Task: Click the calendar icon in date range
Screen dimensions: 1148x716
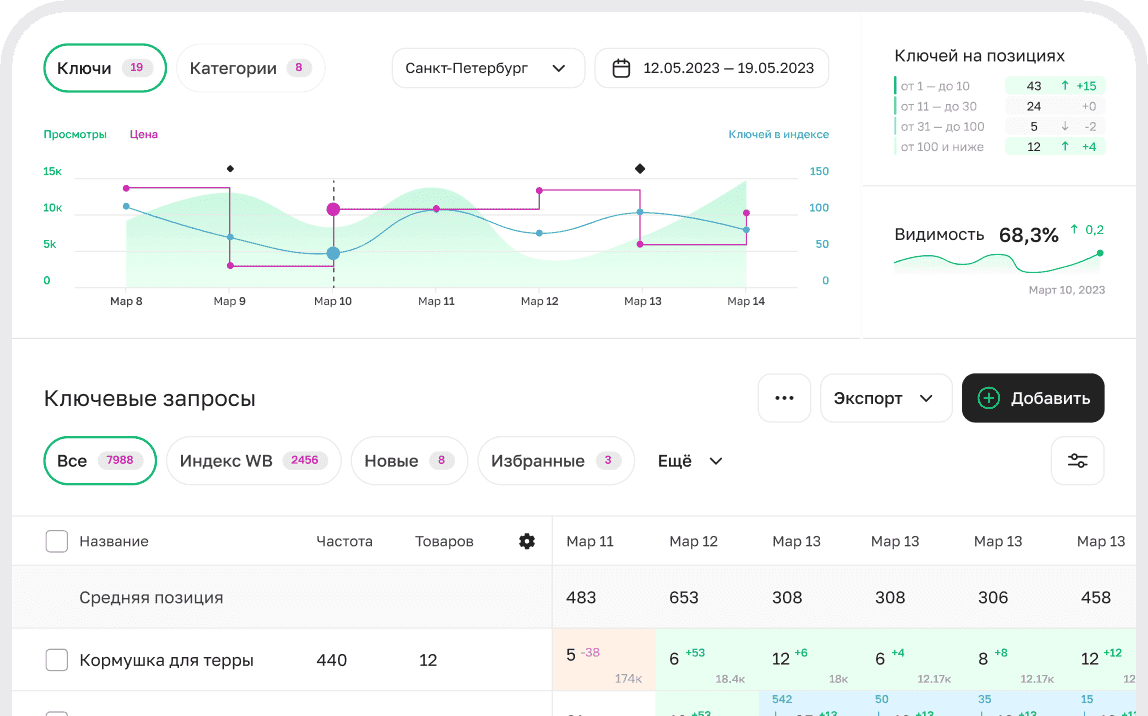Action: (x=621, y=69)
